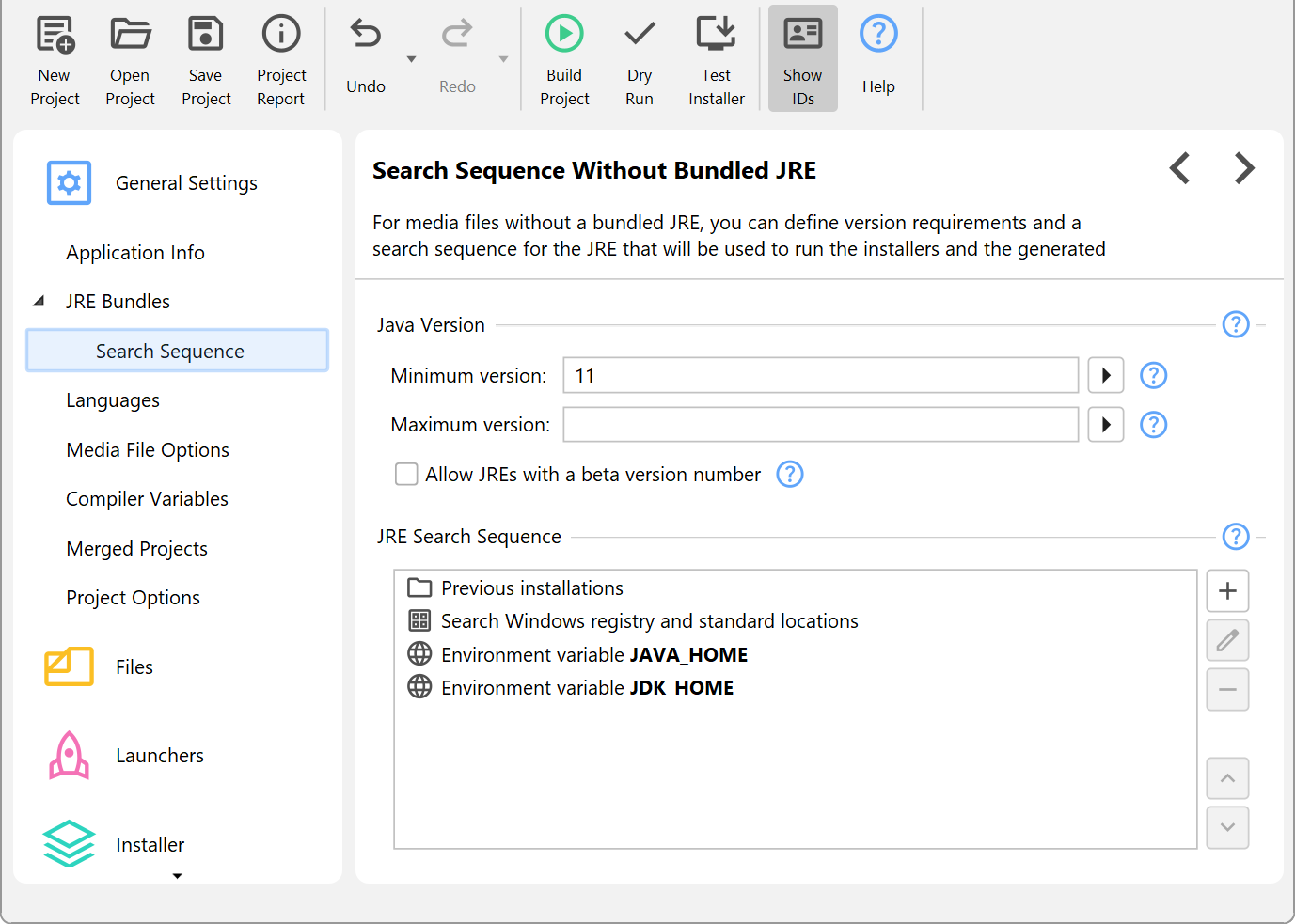Image resolution: width=1295 pixels, height=924 pixels.
Task: Go to the Languages section
Action: [x=113, y=400]
